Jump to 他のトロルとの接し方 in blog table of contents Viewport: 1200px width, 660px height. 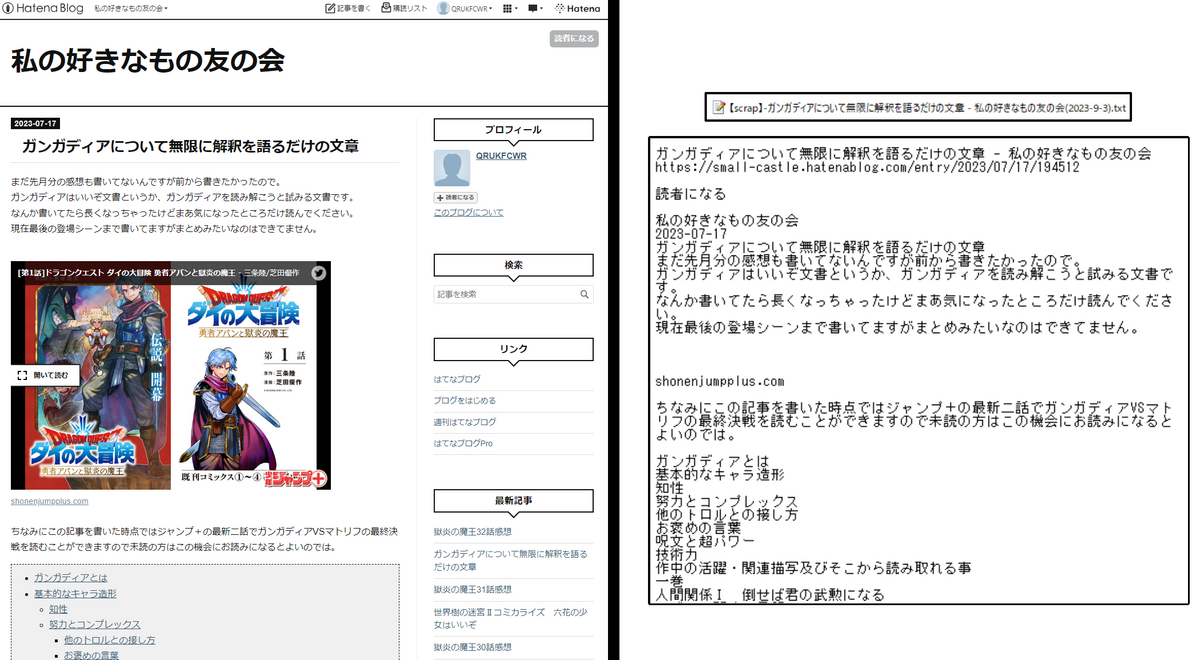(x=110, y=640)
